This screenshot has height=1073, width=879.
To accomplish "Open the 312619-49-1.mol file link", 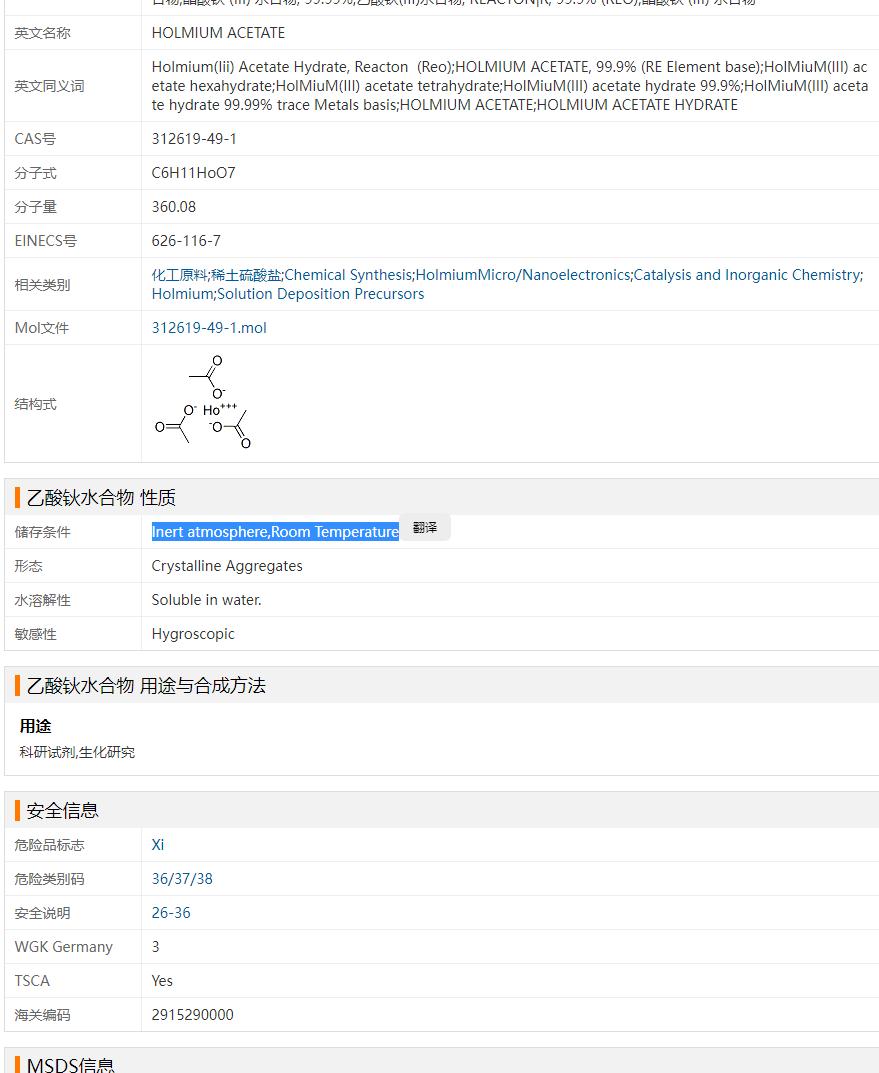I will click(x=209, y=328).
